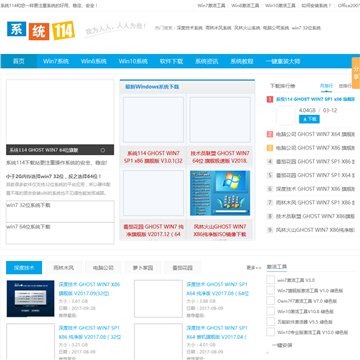
Task: Open the main banner slideshow image
Action: coord(60,112)
